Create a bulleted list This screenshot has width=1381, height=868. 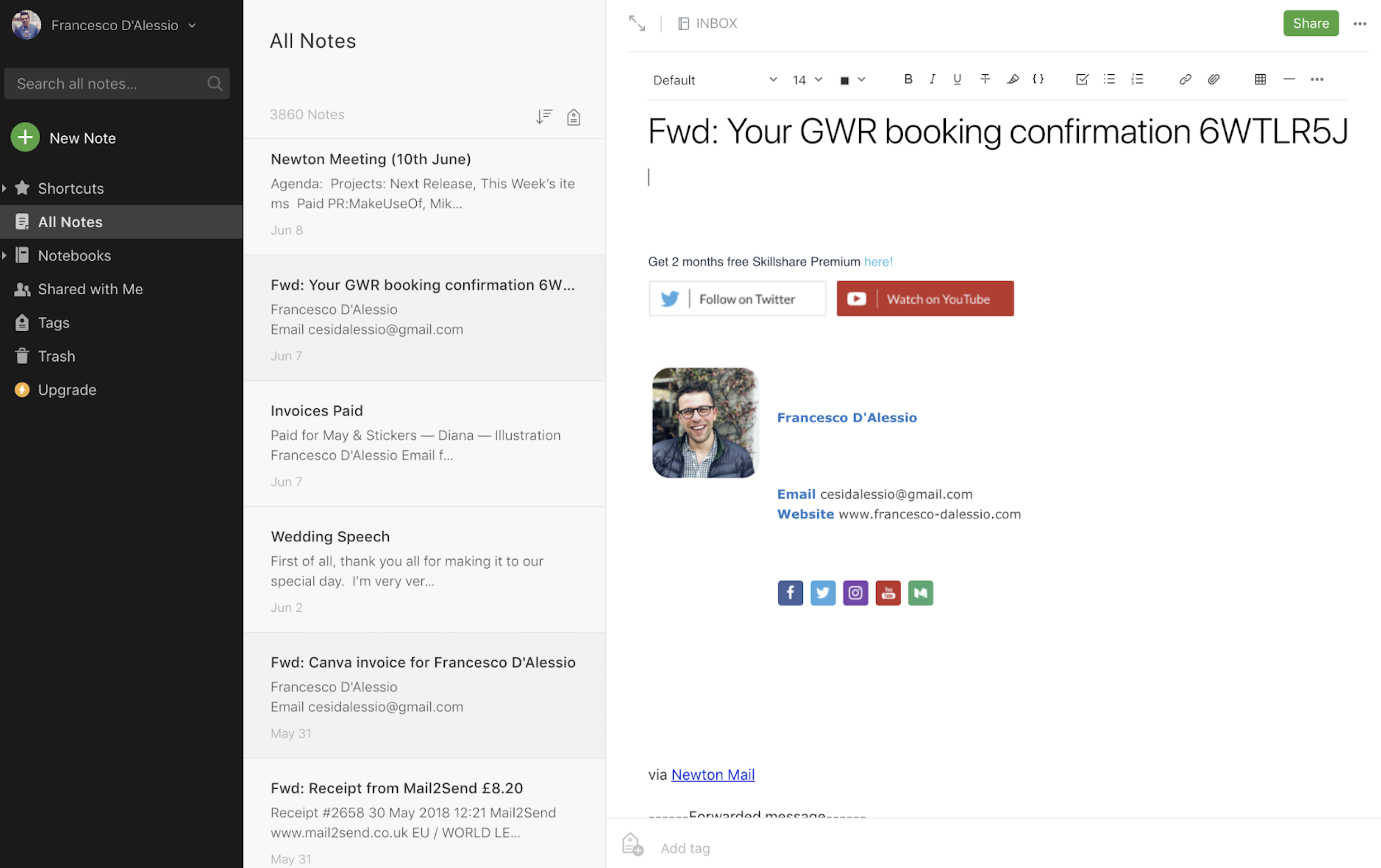point(1109,79)
